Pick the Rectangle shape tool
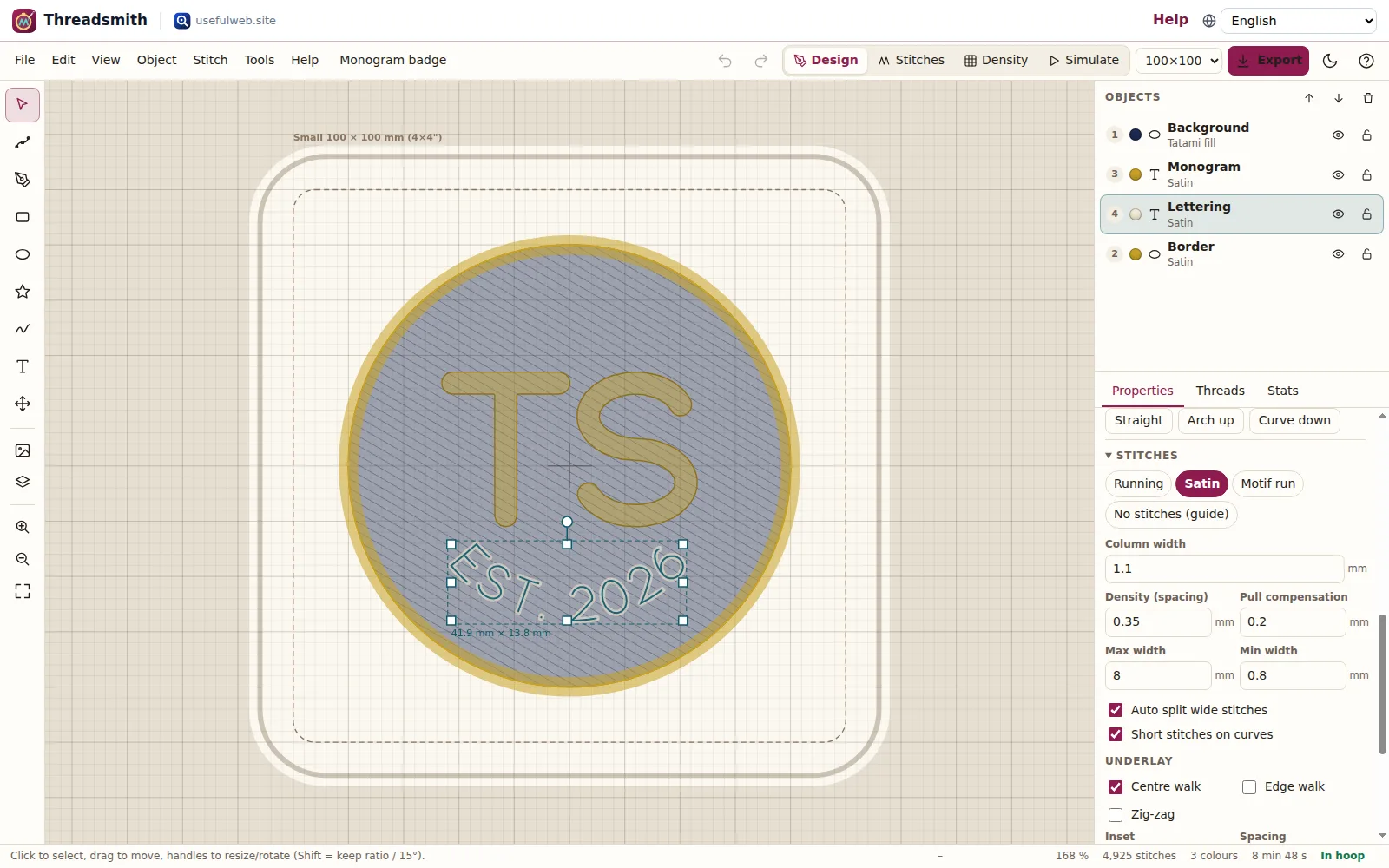The image size is (1389, 868). tap(23, 217)
